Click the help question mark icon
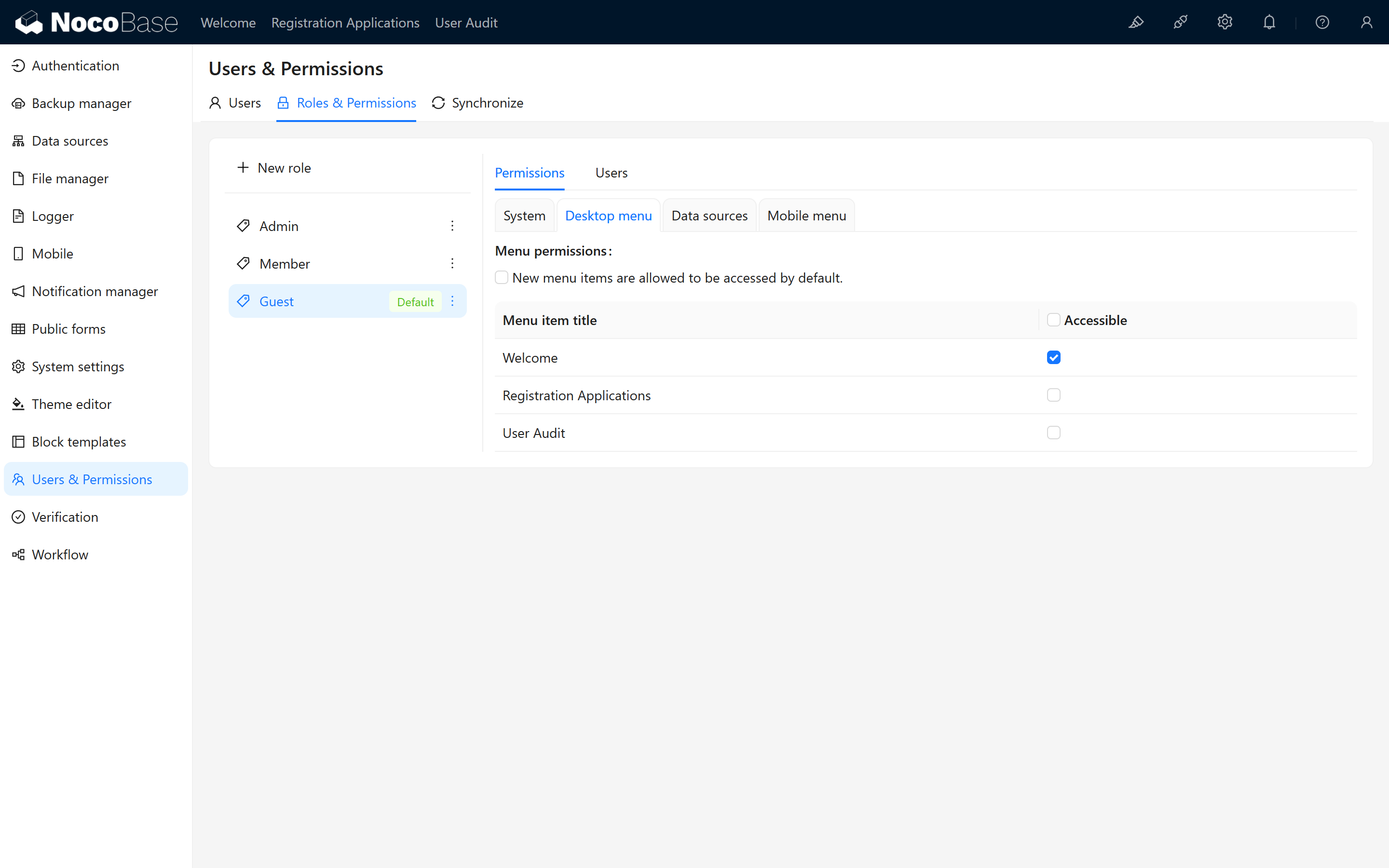This screenshot has width=1389, height=868. 1322,22
